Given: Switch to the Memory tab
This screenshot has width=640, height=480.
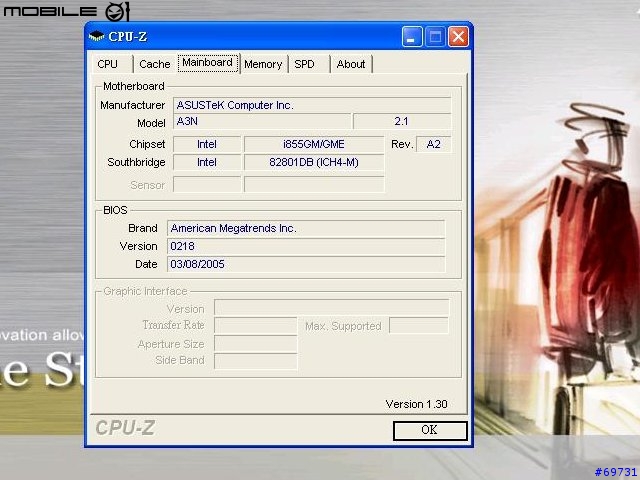Looking at the screenshot, I should pyautogui.click(x=264, y=64).
